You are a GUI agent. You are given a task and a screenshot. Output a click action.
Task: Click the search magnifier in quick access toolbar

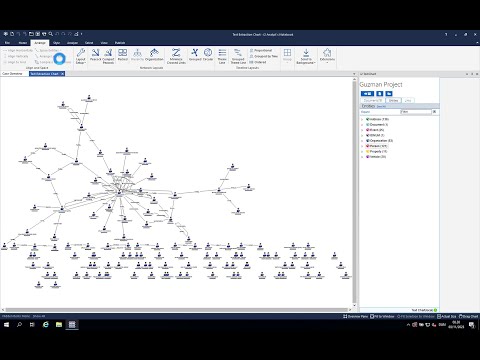coord(51,34)
